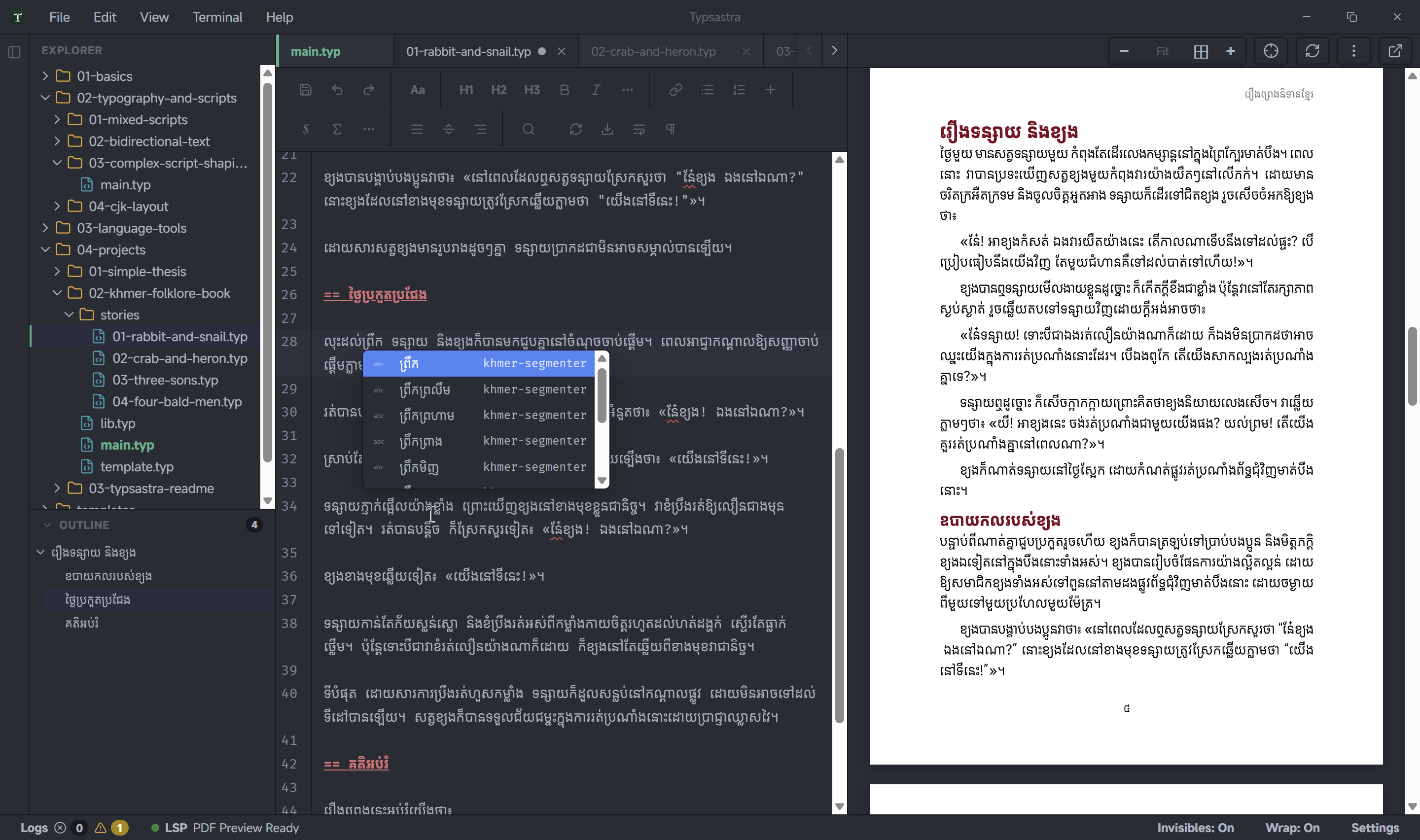Viewport: 1420px width, 840px height.
Task: Insert inline math with the dollar icon
Action: [306, 129]
